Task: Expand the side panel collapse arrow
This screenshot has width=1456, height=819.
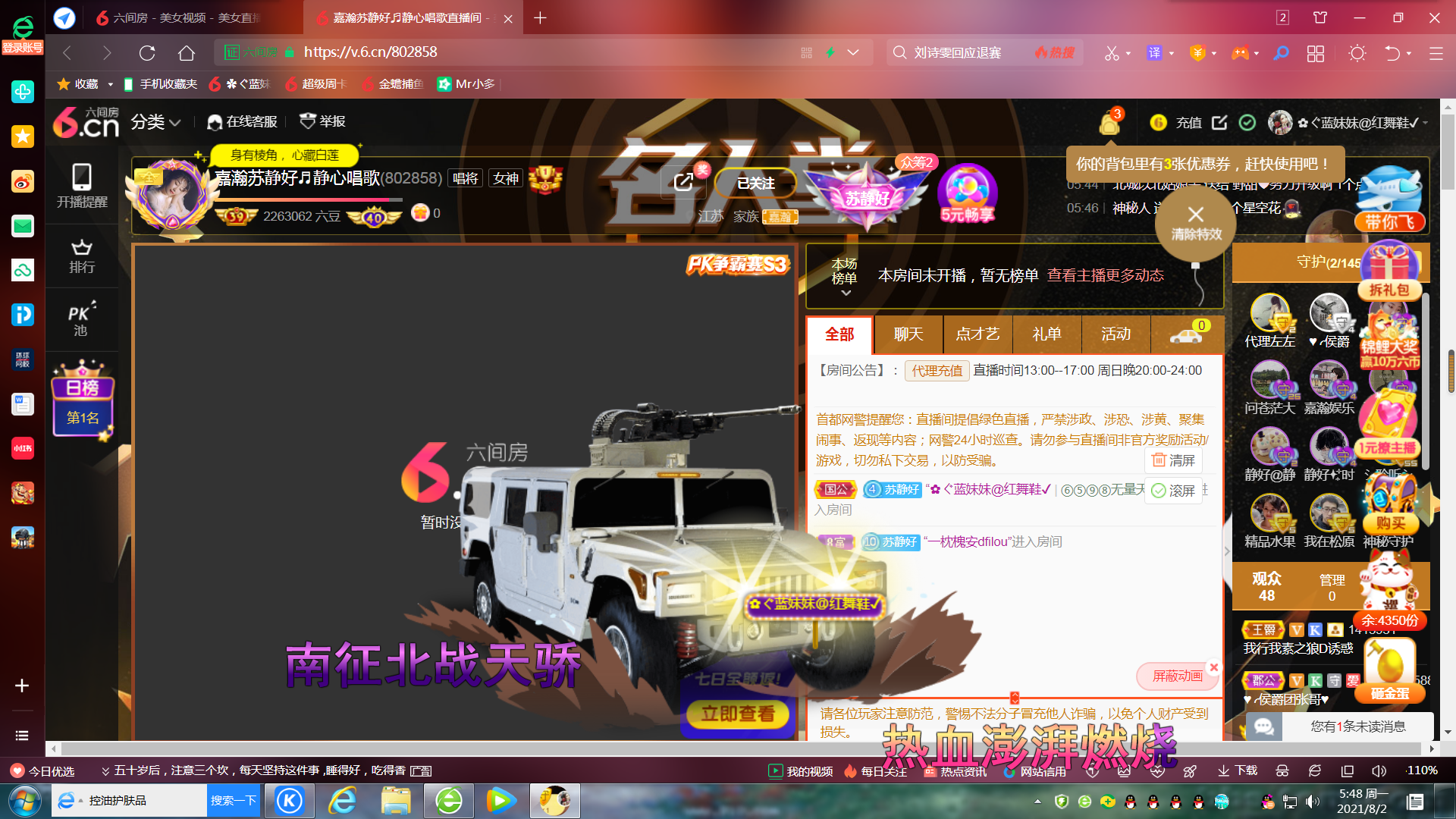Action: 1227,551
